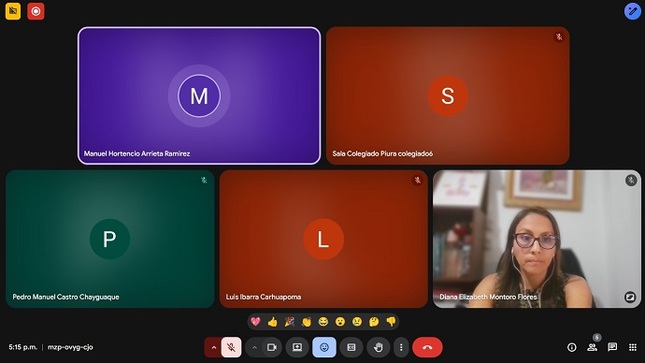Viewport: 645px width, 363px height.
Task: Expand the video settings arrow
Action: click(255, 347)
